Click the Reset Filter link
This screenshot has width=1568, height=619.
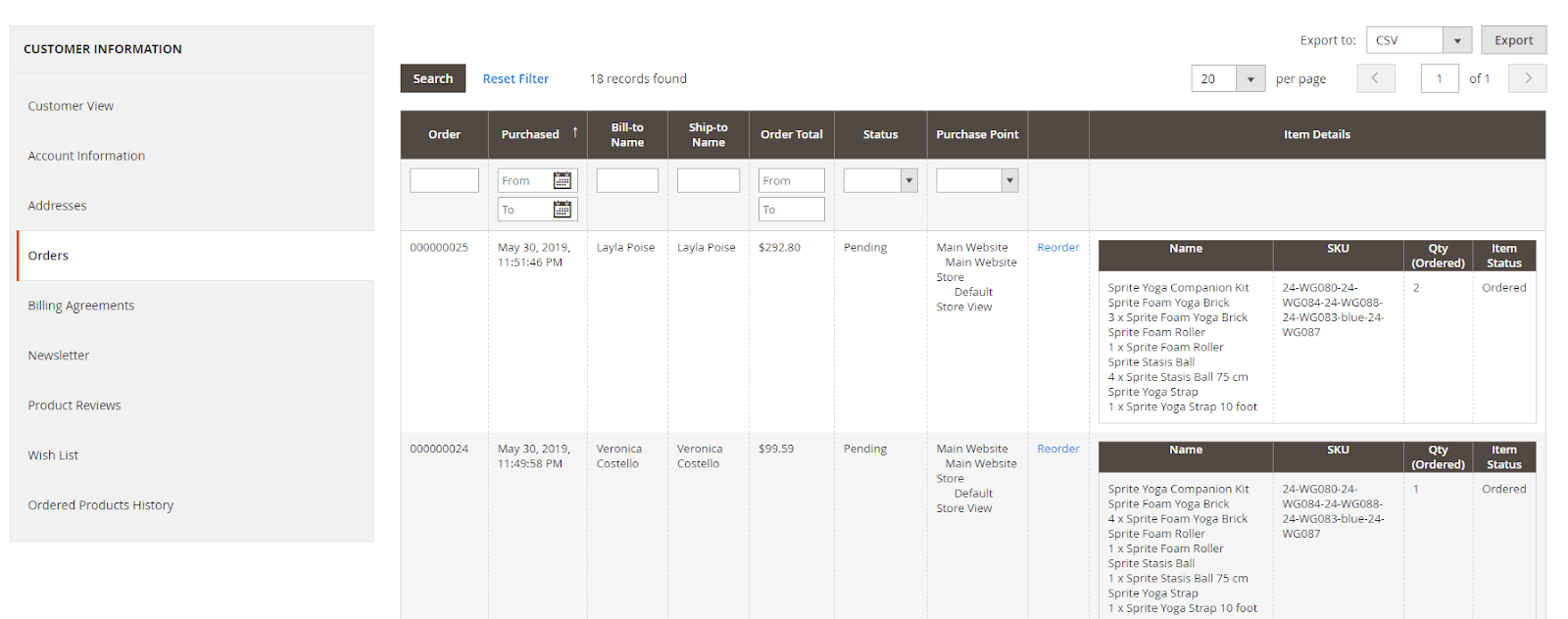515,78
